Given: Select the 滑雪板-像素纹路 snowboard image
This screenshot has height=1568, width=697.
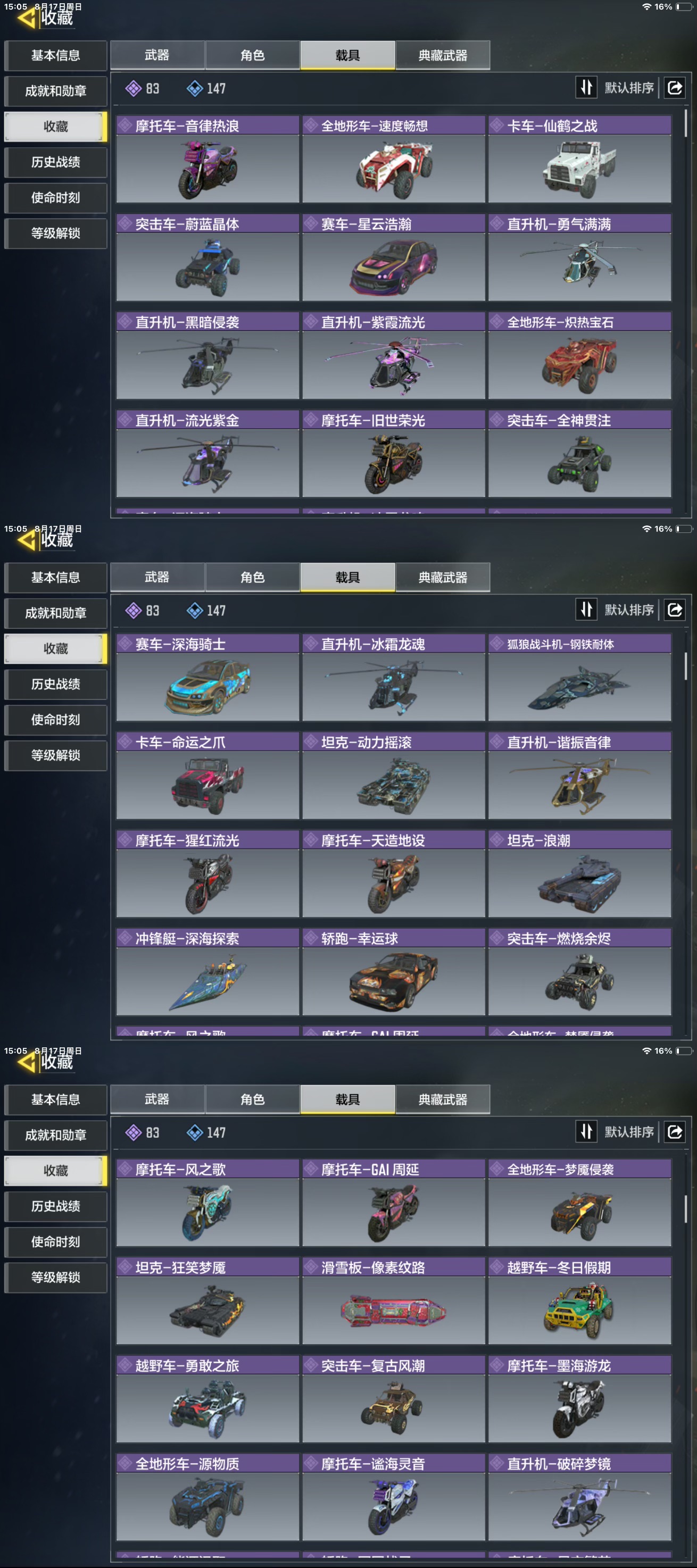Looking at the screenshot, I should pyautogui.click(x=393, y=1311).
